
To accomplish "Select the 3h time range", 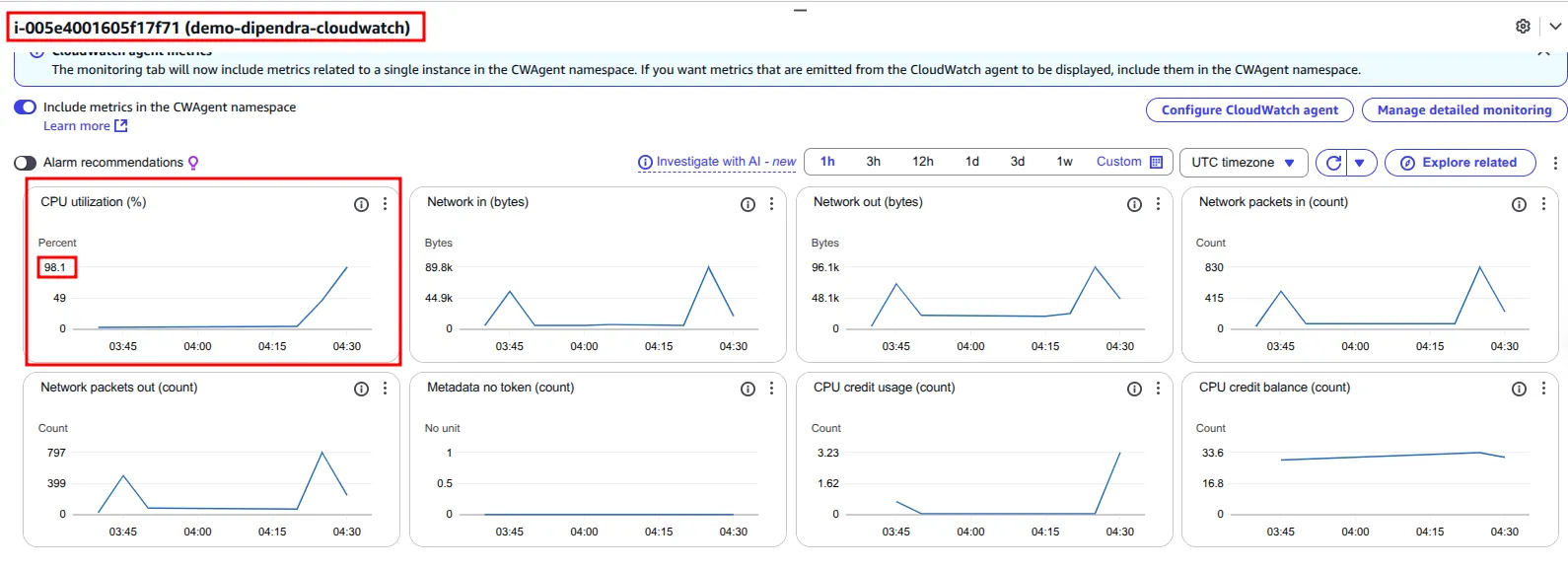I will (x=873, y=162).
